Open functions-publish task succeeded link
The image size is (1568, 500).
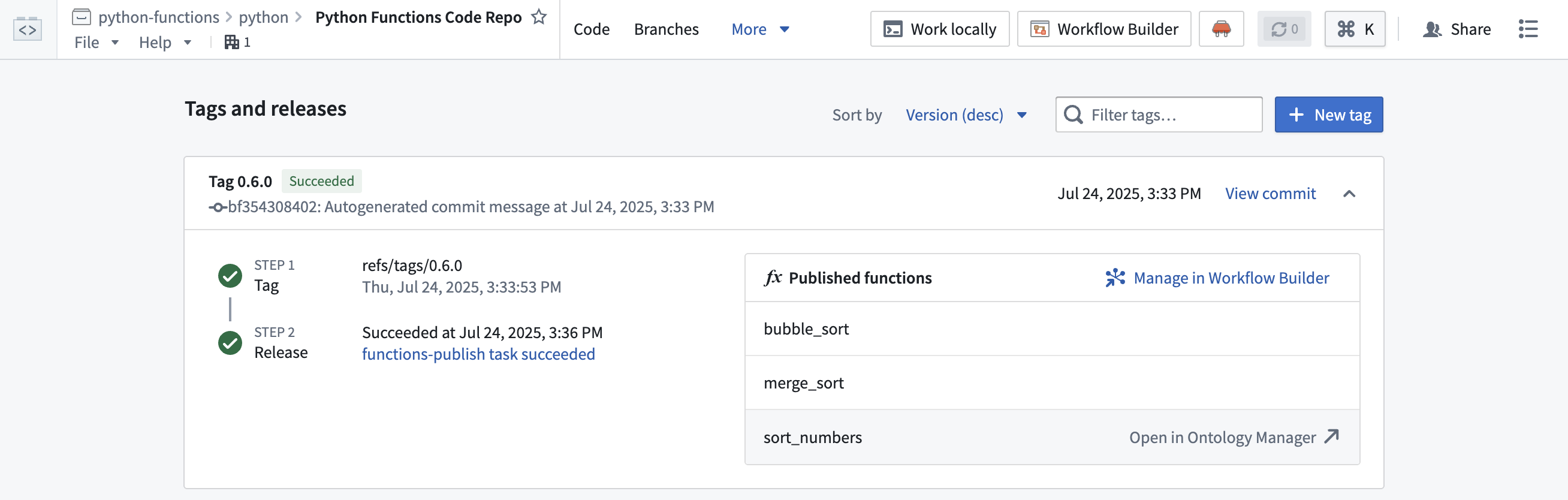[478, 354]
